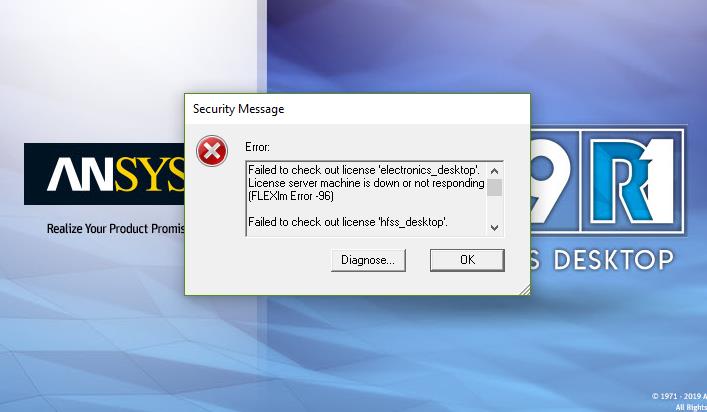
Task: Click the scrollbar thumb in the message box
Action: 494,188
